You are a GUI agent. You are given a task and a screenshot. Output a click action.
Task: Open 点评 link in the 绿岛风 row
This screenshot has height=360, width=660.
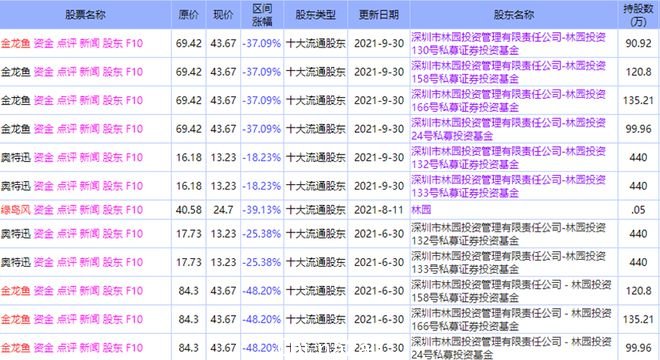point(67,210)
